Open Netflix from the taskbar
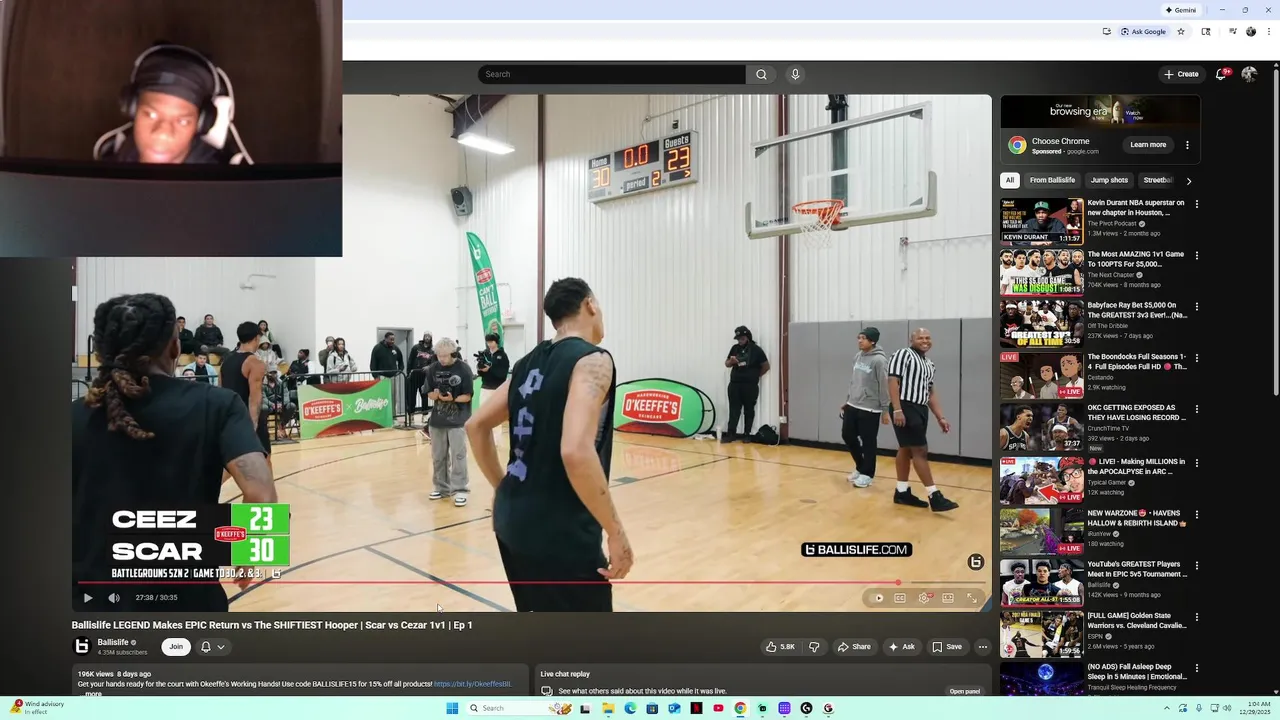 tap(696, 708)
